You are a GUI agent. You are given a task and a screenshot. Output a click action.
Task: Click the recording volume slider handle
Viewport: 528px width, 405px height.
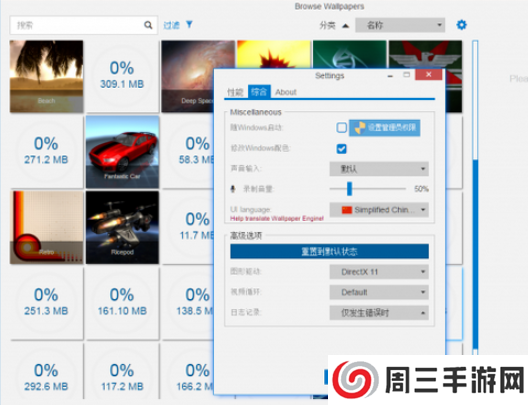[349, 189]
